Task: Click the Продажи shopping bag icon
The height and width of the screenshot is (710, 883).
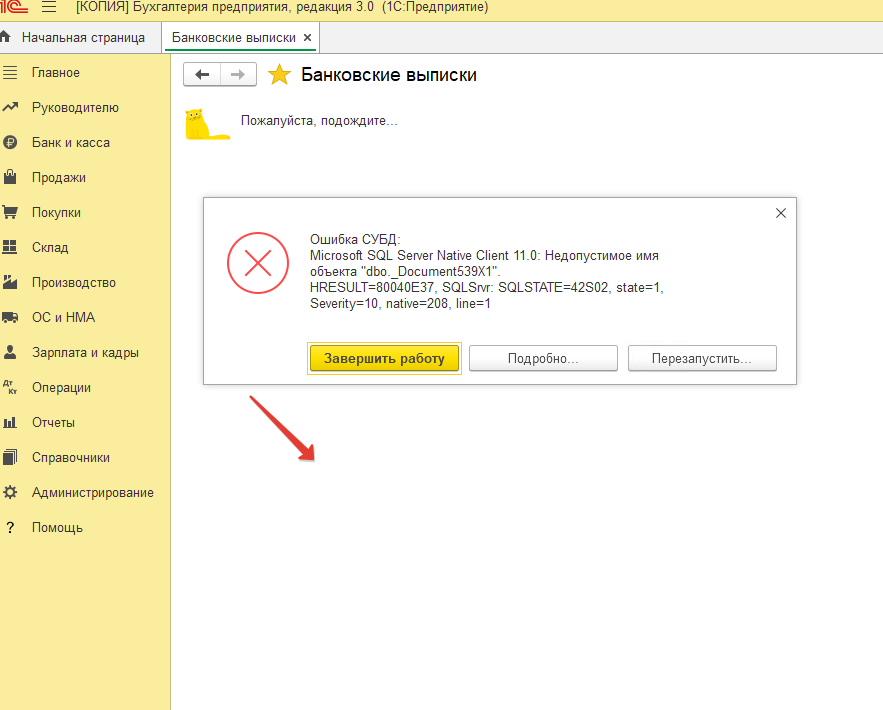Action: 11,178
